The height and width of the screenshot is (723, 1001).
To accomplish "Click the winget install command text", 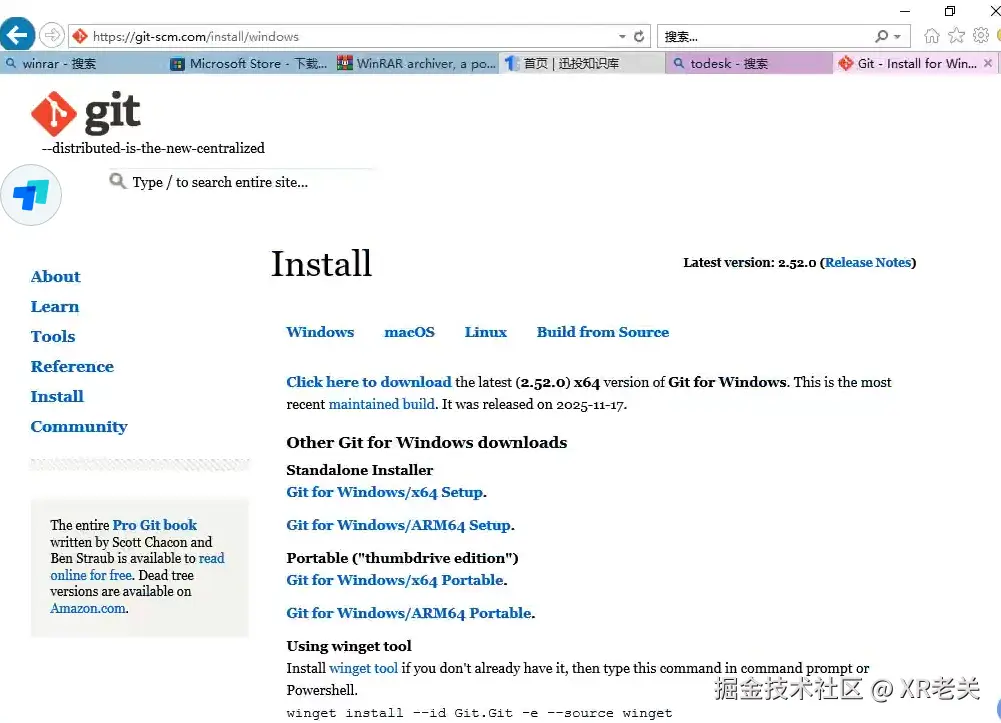I will [479, 713].
